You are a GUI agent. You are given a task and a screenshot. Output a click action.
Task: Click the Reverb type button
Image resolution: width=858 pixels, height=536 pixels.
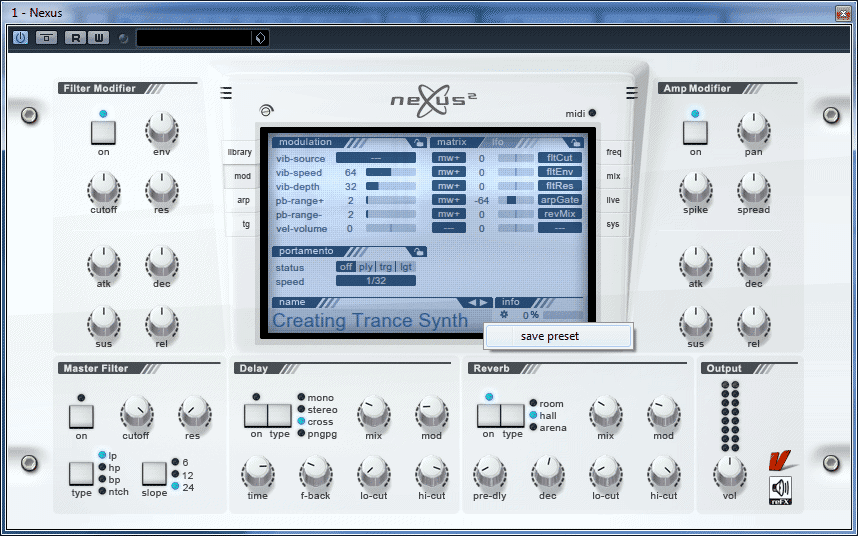click(512, 416)
